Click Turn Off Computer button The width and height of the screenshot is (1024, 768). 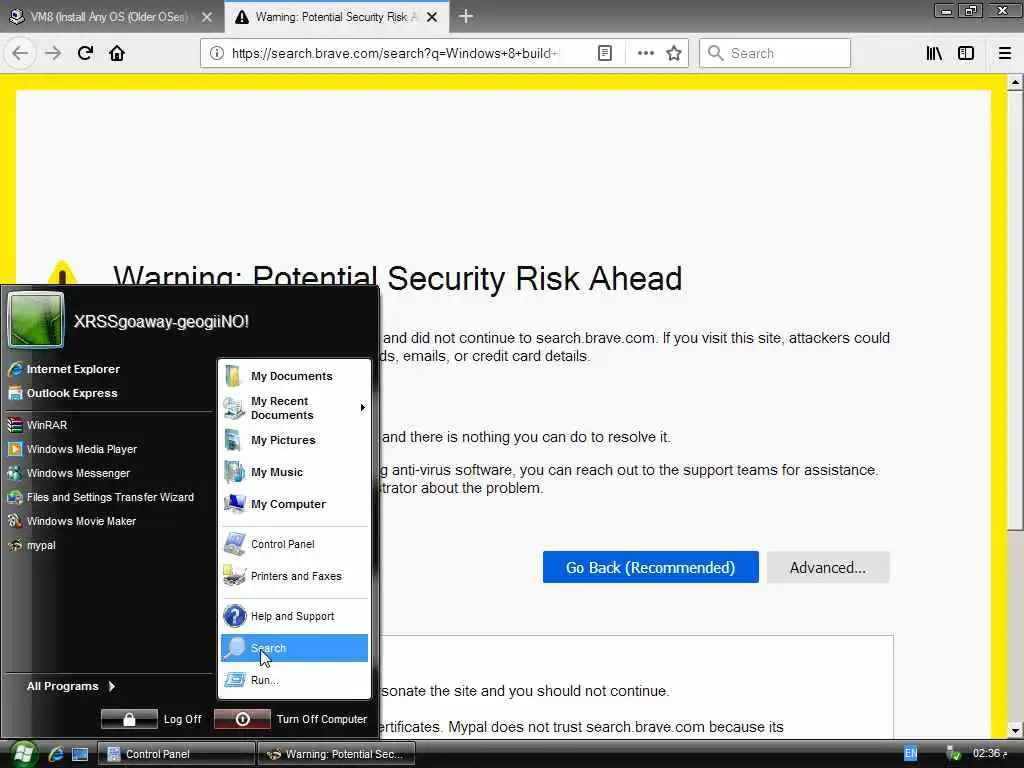click(x=291, y=719)
